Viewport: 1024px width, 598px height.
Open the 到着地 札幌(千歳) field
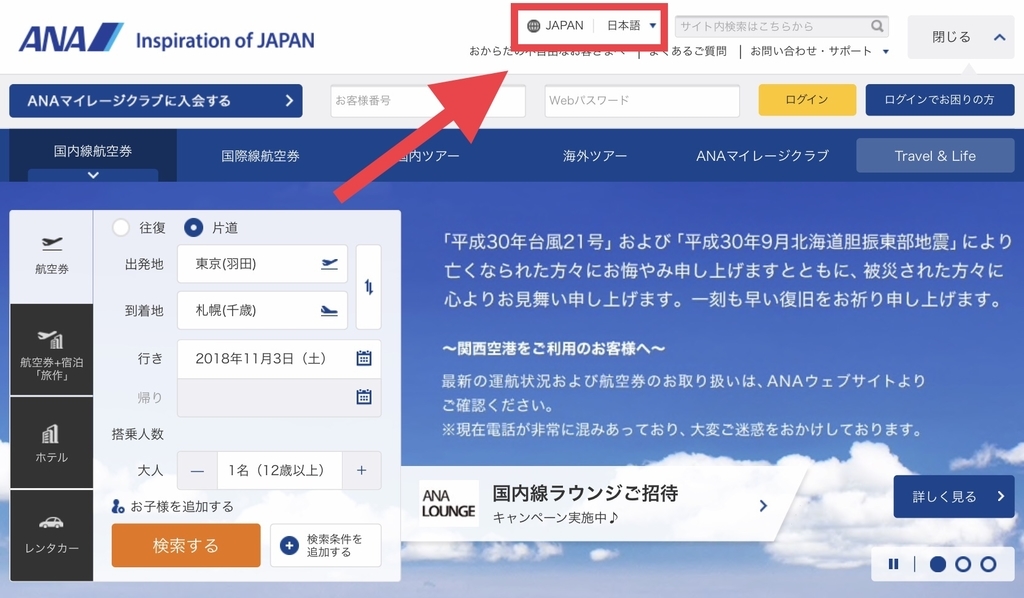263,310
